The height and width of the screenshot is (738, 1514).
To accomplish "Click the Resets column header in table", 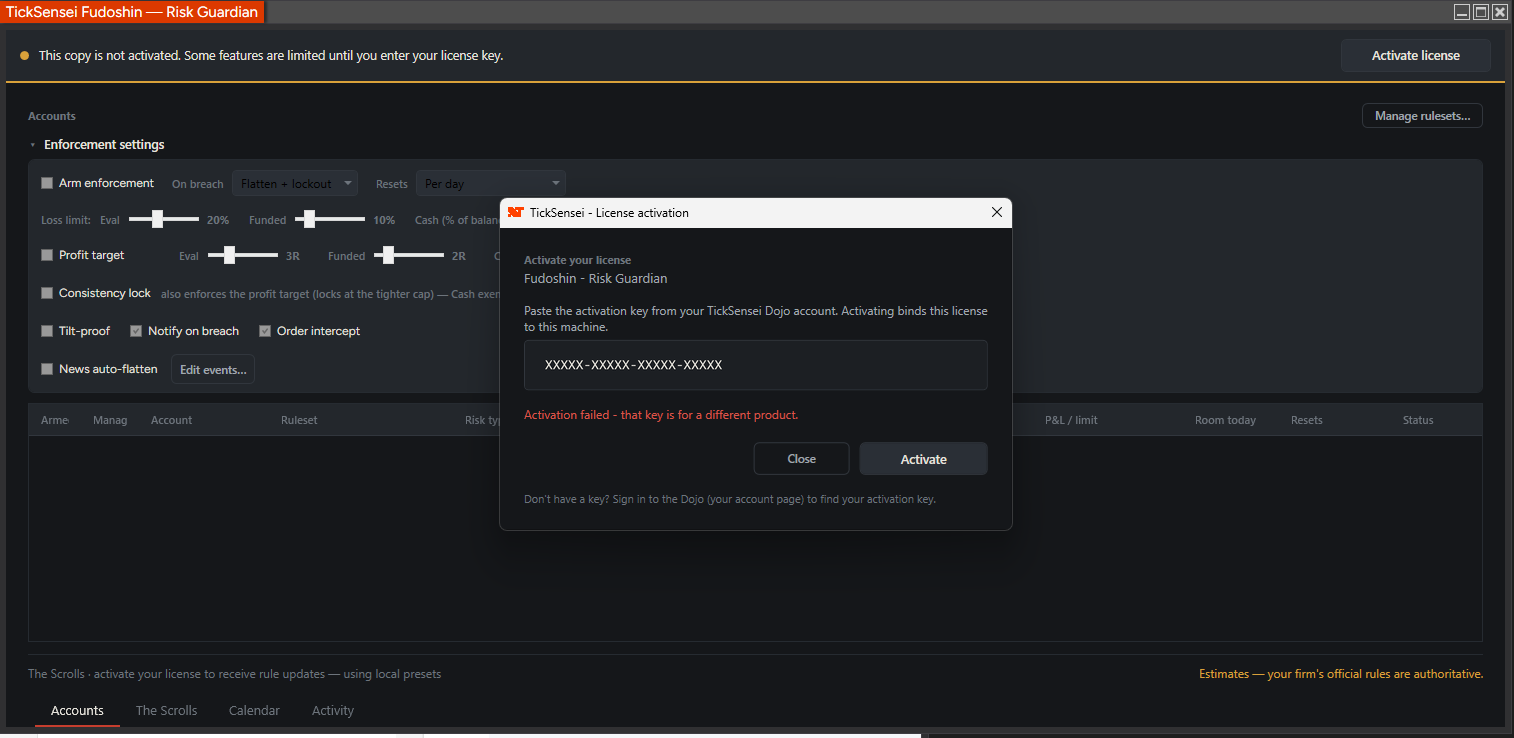I will [x=1306, y=420].
